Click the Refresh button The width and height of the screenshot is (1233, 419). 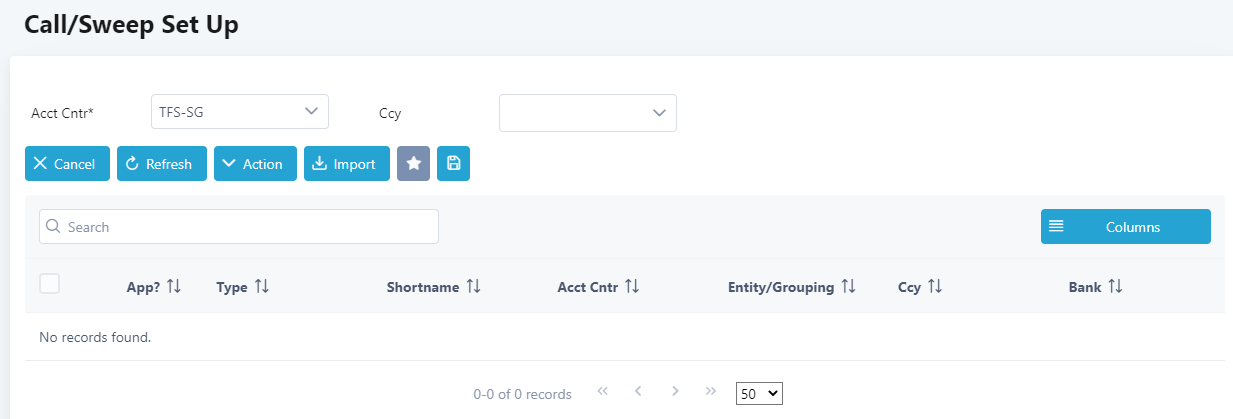(x=161, y=164)
